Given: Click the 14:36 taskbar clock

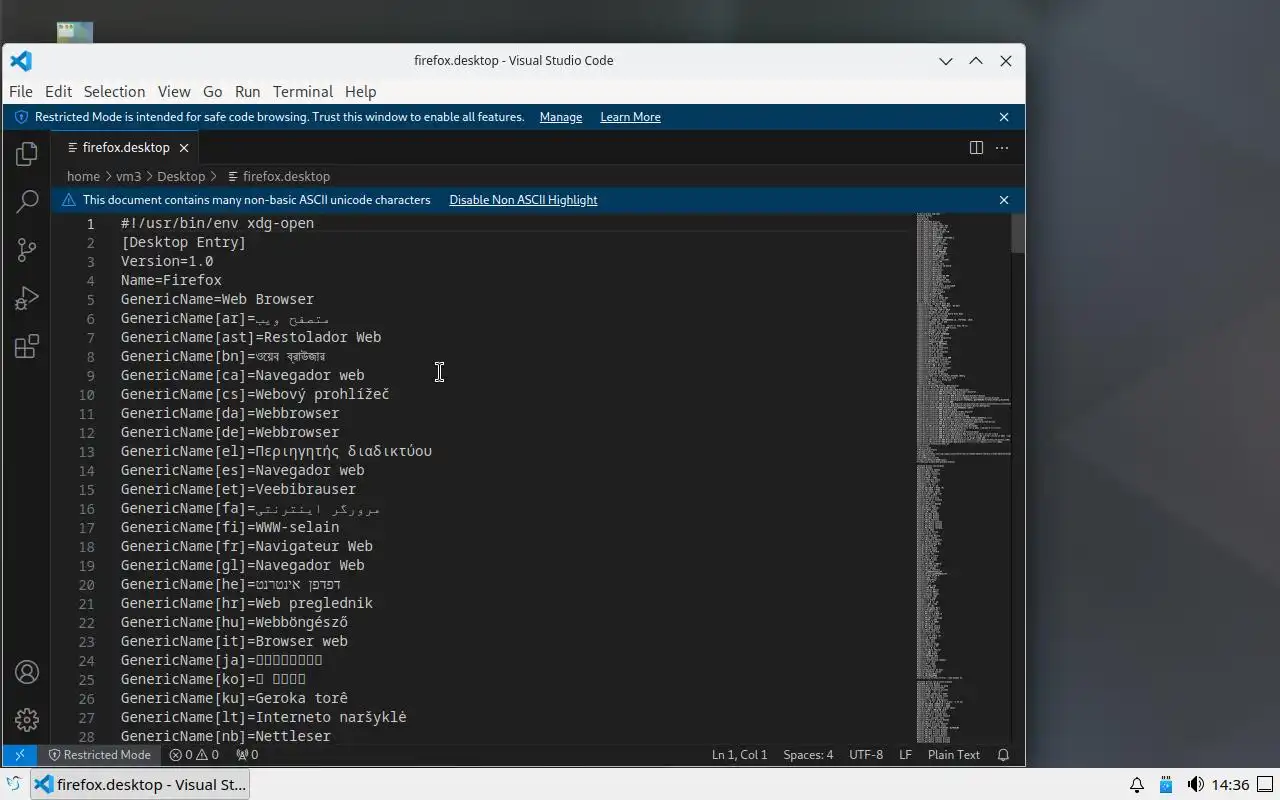Looking at the screenshot, I should 1230,784.
